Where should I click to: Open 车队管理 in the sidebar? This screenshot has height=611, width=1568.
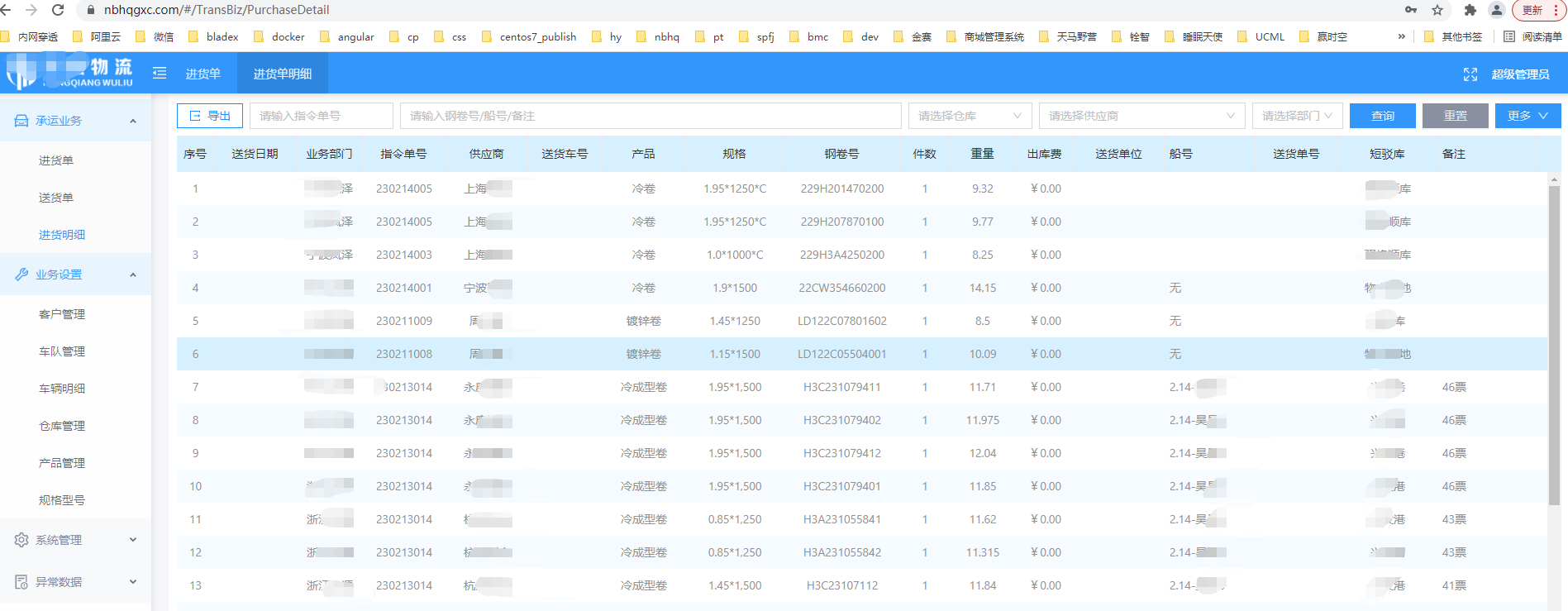pos(62,351)
